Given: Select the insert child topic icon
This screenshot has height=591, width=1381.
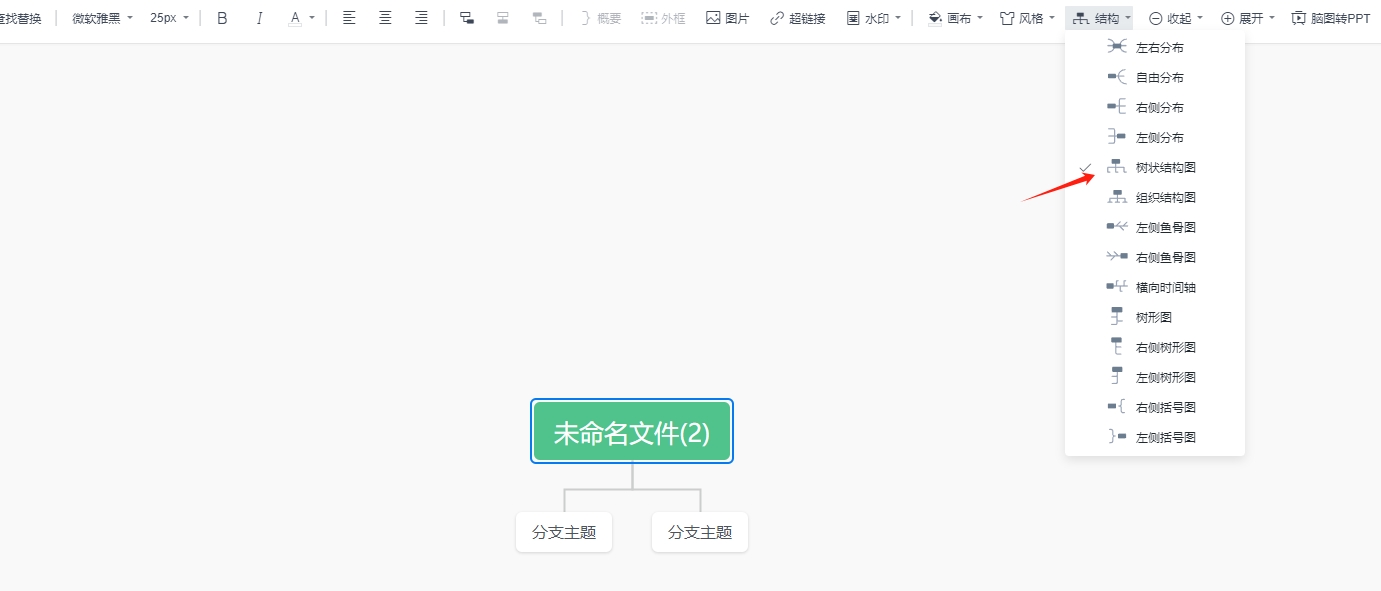Looking at the screenshot, I should (466, 17).
